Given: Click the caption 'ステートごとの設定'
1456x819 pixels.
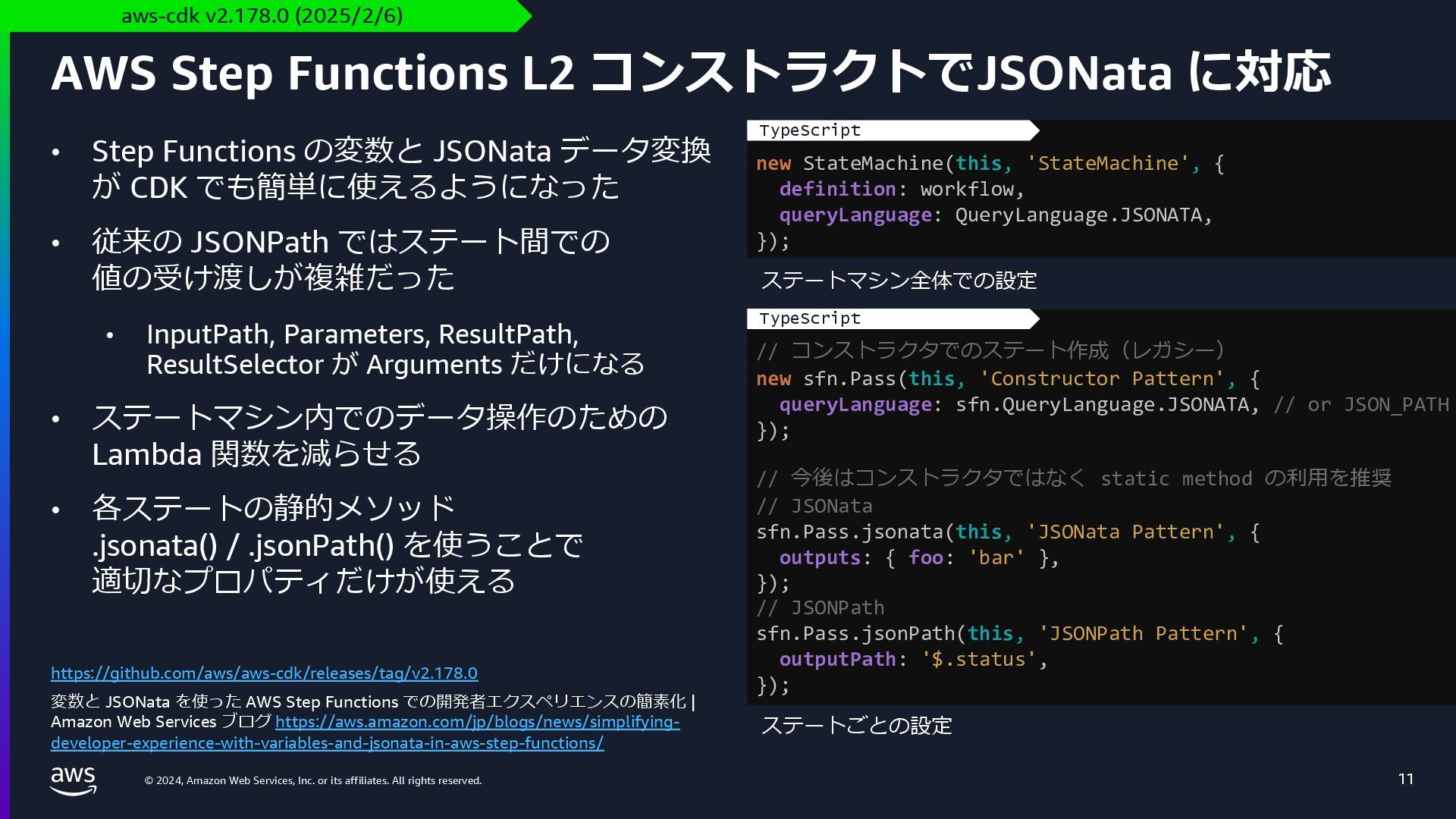Looking at the screenshot, I should tap(856, 726).
